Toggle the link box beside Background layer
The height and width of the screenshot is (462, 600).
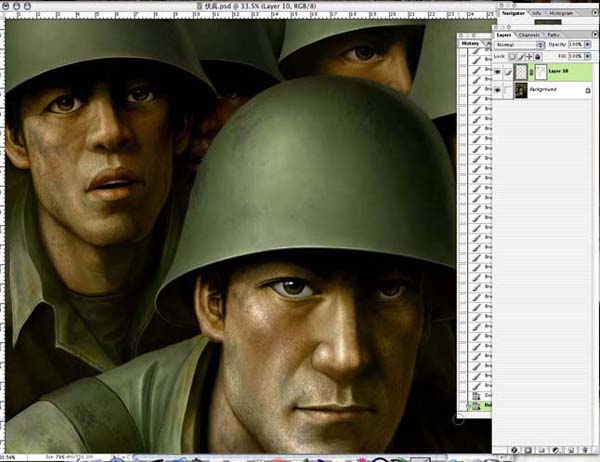coord(508,90)
